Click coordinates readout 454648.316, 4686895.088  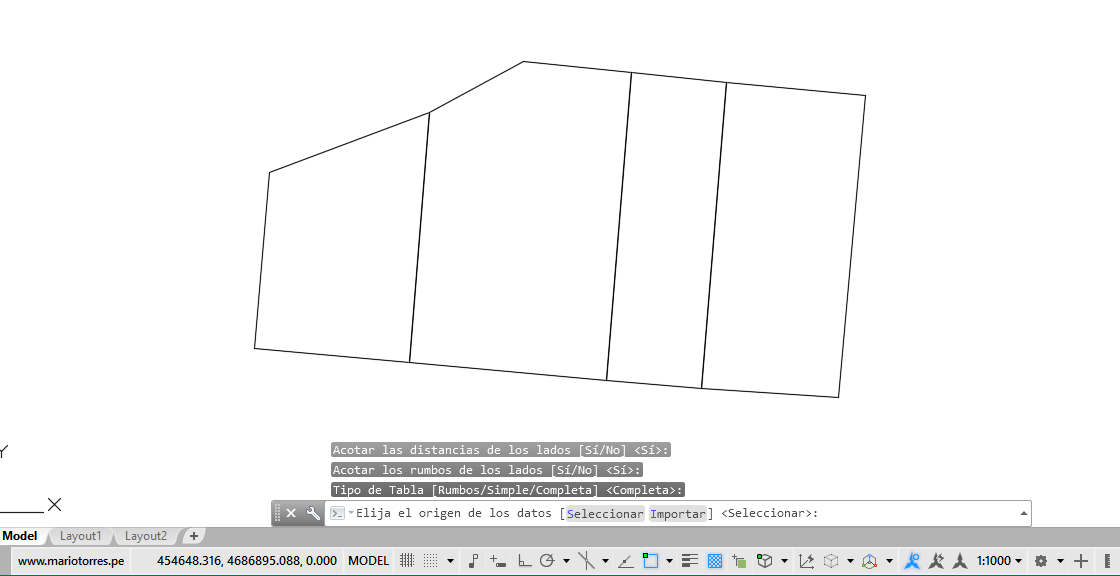[x=246, y=561]
